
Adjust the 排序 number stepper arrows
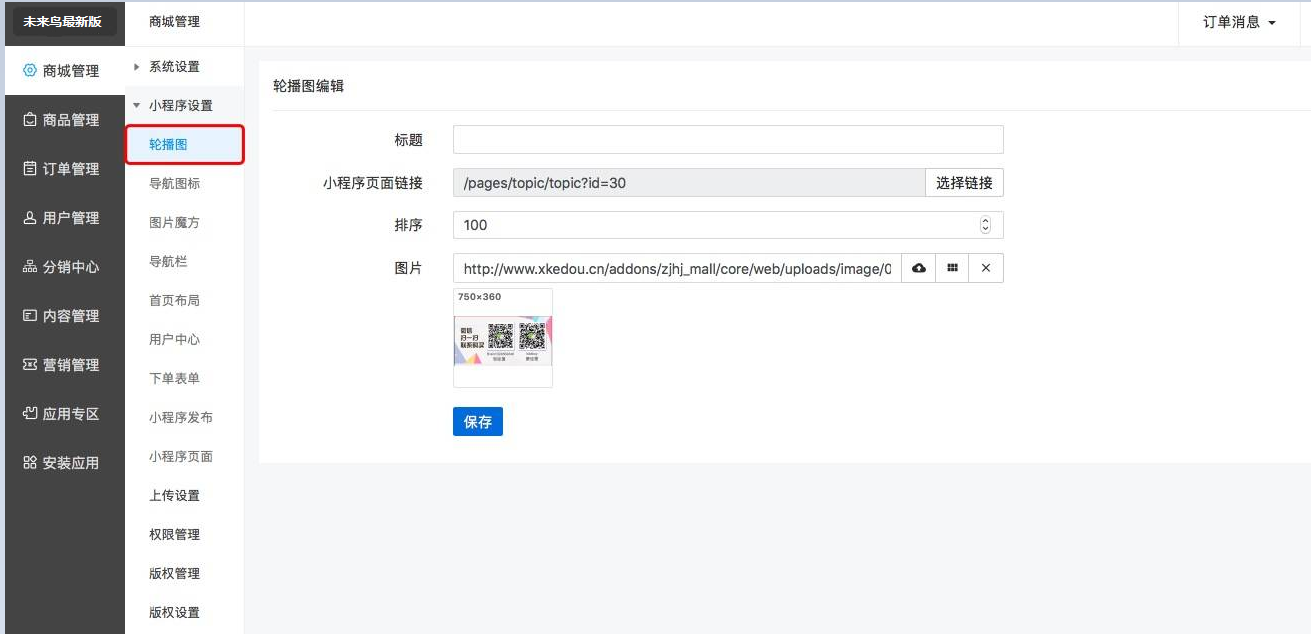985,225
